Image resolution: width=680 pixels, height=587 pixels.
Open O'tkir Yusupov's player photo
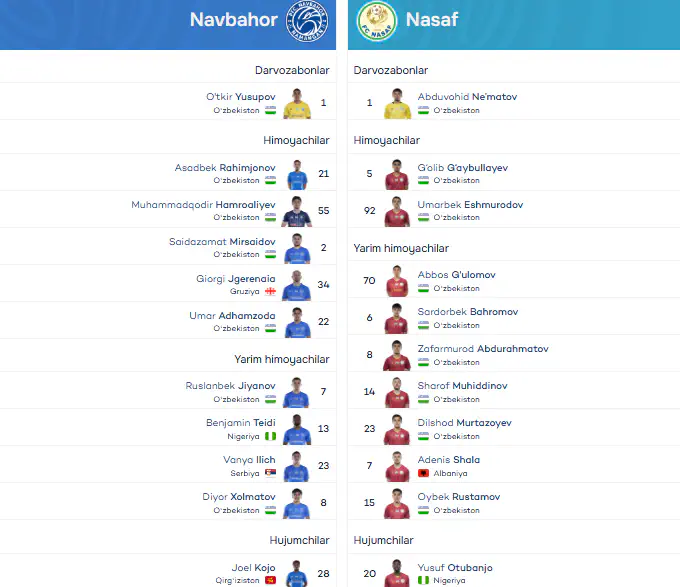click(297, 103)
